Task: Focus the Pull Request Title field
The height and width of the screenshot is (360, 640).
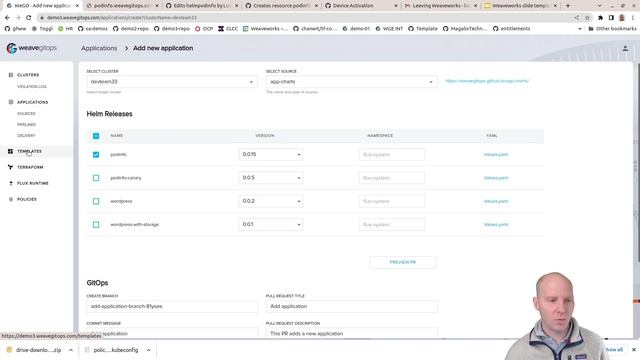Action: point(351,307)
